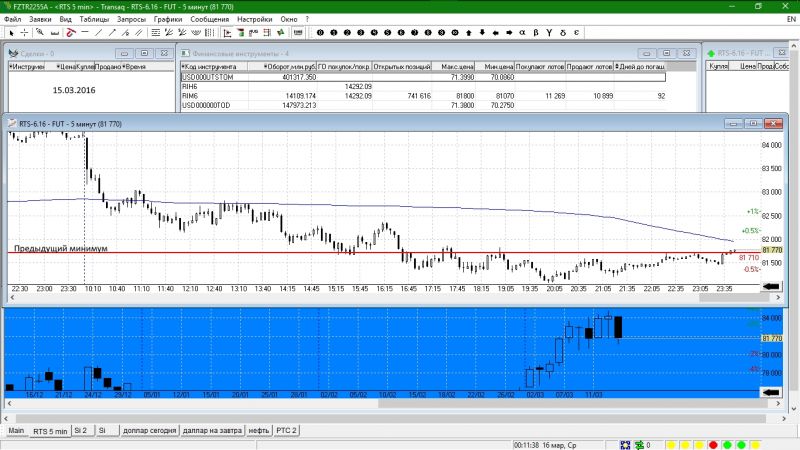
Task: Select the arrow pointer tool in toolbar
Action: point(12,33)
